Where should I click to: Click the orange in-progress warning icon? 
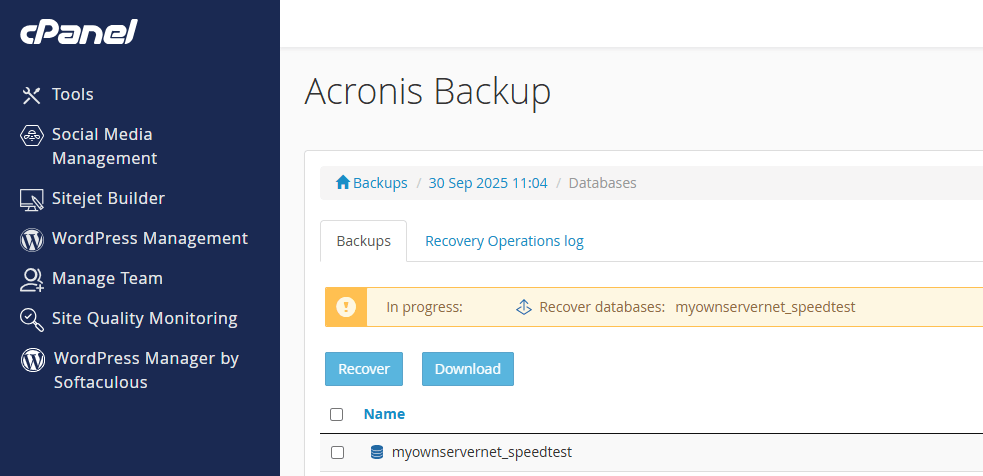coord(346,307)
